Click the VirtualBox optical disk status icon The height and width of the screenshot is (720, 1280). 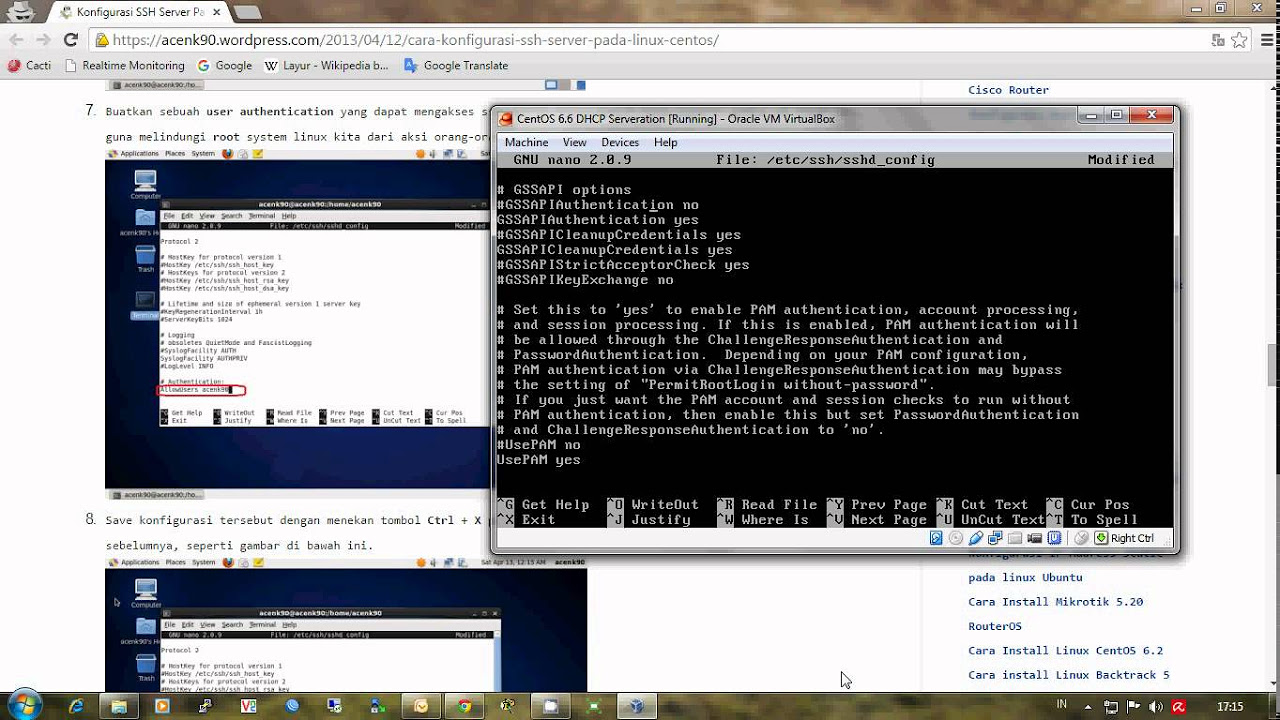coord(956,538)
